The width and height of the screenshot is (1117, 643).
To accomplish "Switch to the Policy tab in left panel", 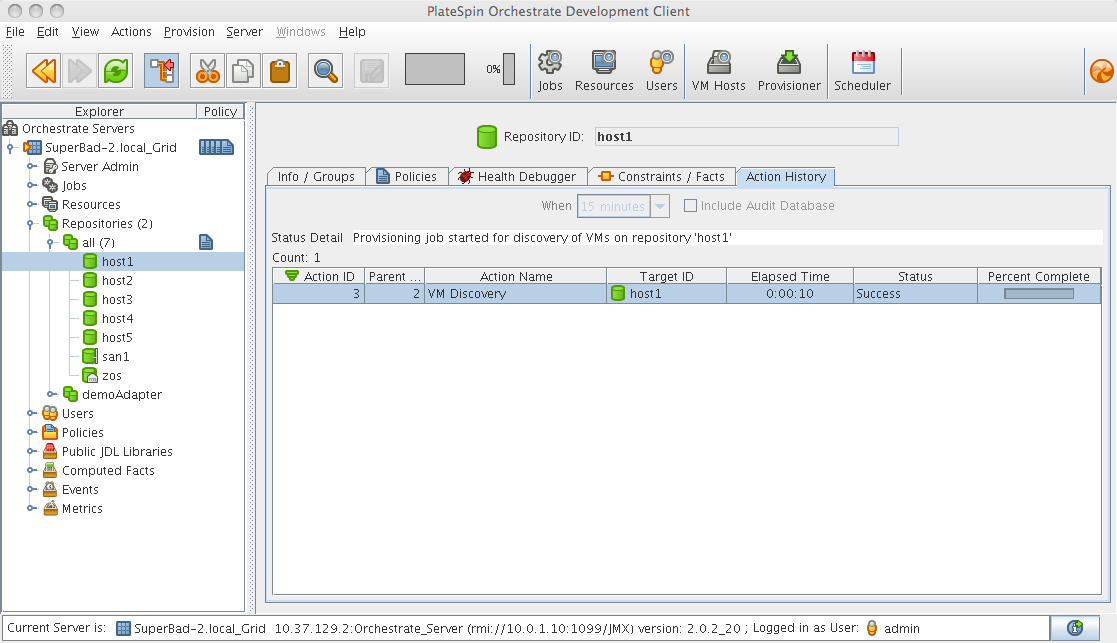I will point(220,112).
